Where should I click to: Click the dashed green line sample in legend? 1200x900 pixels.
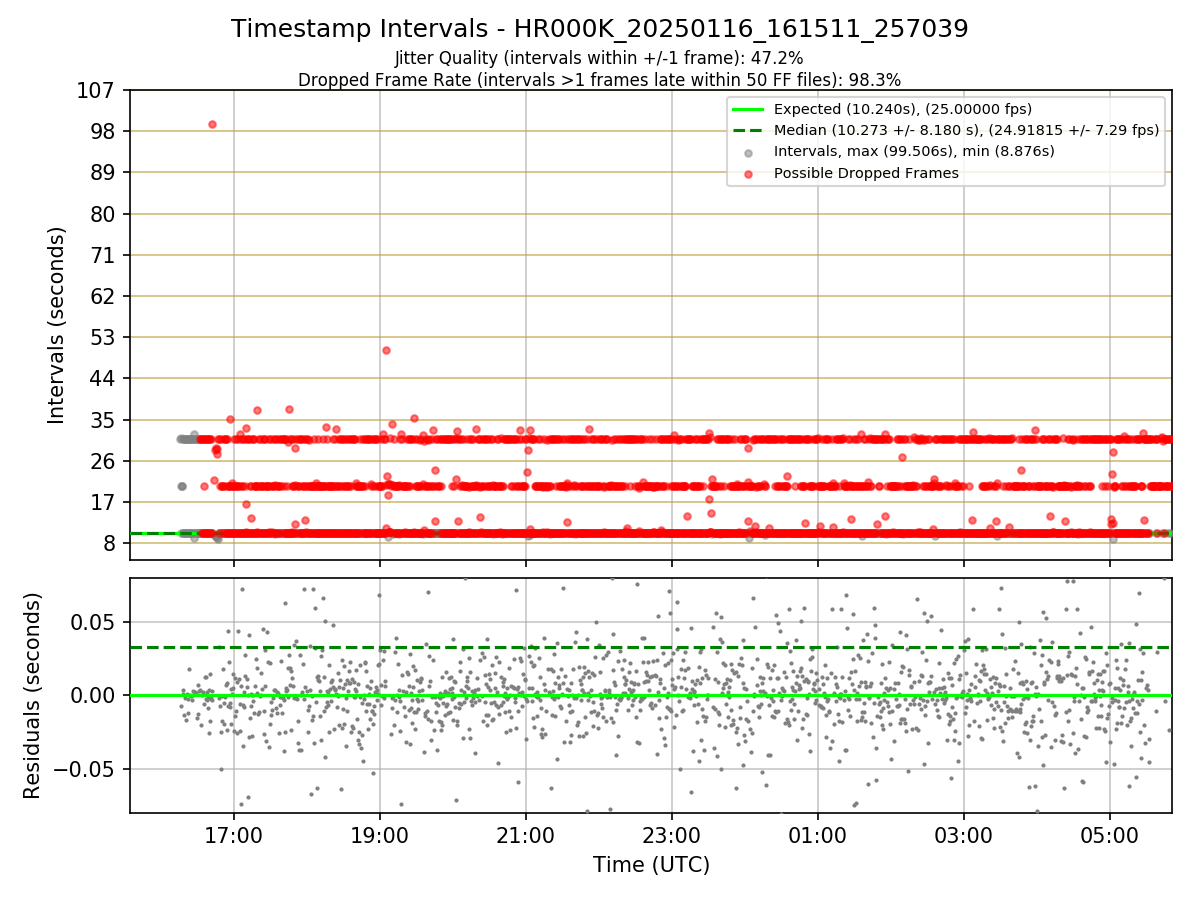pyautogui.click(x=749, y=130)
